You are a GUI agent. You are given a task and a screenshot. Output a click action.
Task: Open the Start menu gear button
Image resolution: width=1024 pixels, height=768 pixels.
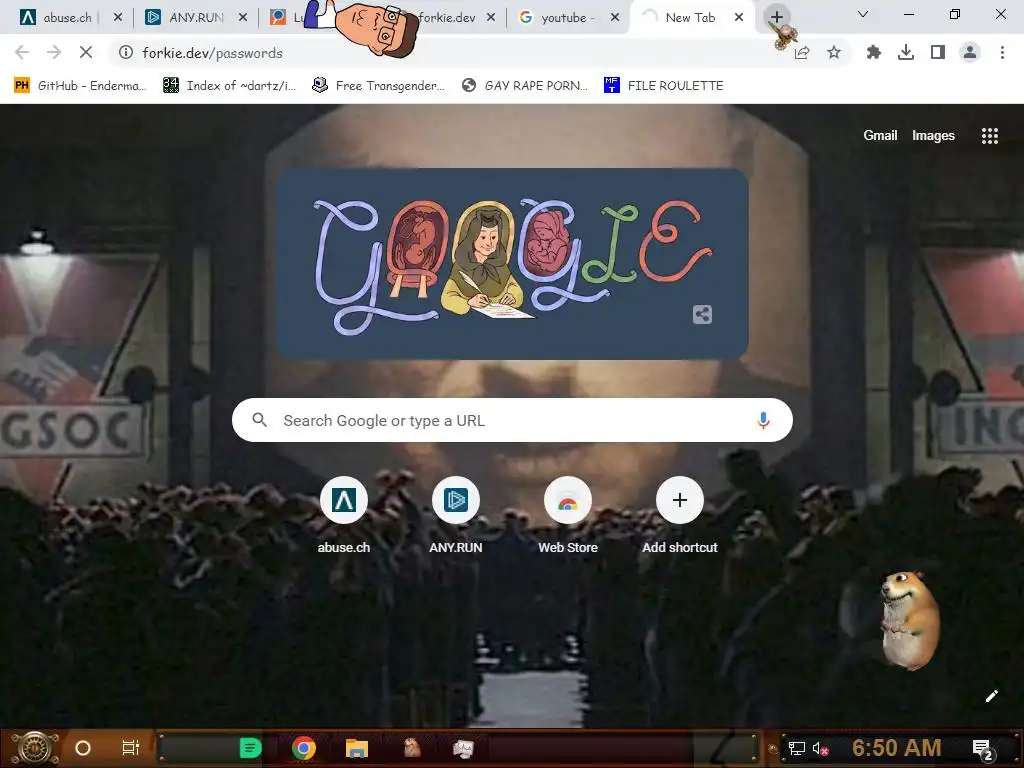point(35,748)
